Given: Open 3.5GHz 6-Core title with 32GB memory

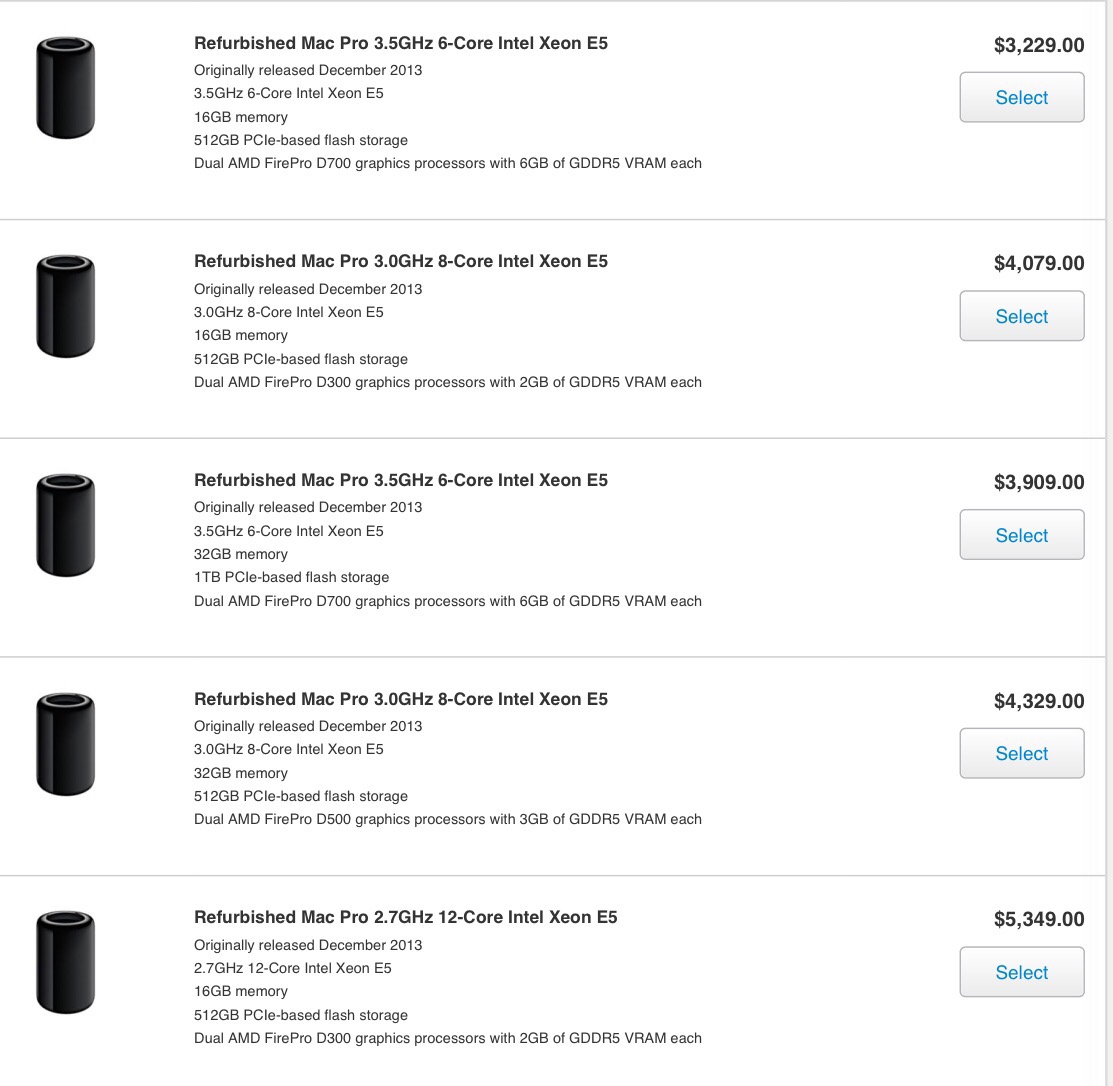Looking at the screenshot, I should [401, 481].
